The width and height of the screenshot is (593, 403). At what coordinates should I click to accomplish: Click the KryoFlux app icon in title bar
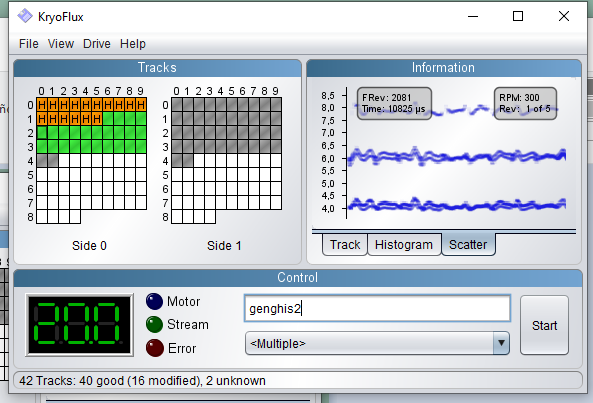[25, 16]
